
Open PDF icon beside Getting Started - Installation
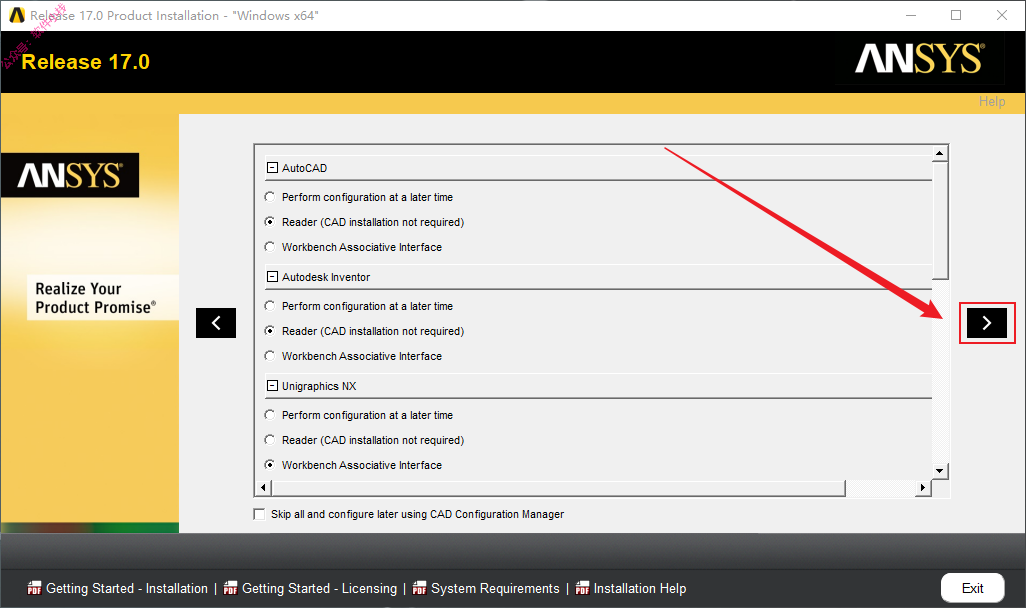34,588
